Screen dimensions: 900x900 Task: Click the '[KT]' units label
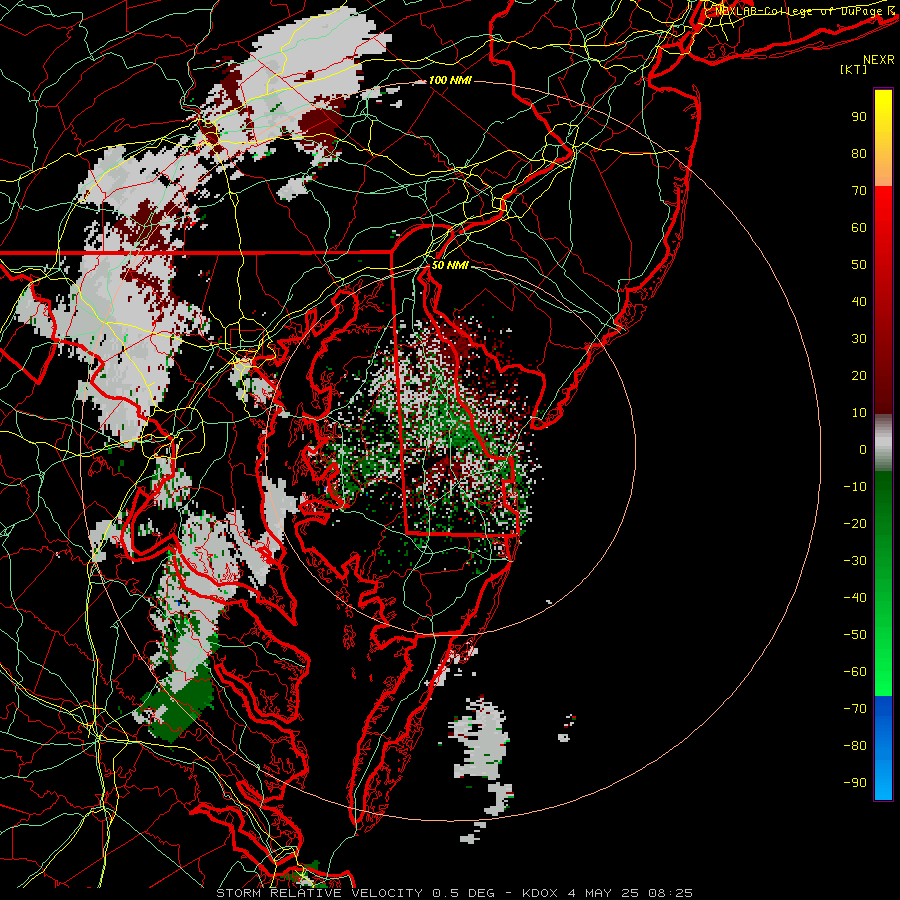(x=853, y=69)
